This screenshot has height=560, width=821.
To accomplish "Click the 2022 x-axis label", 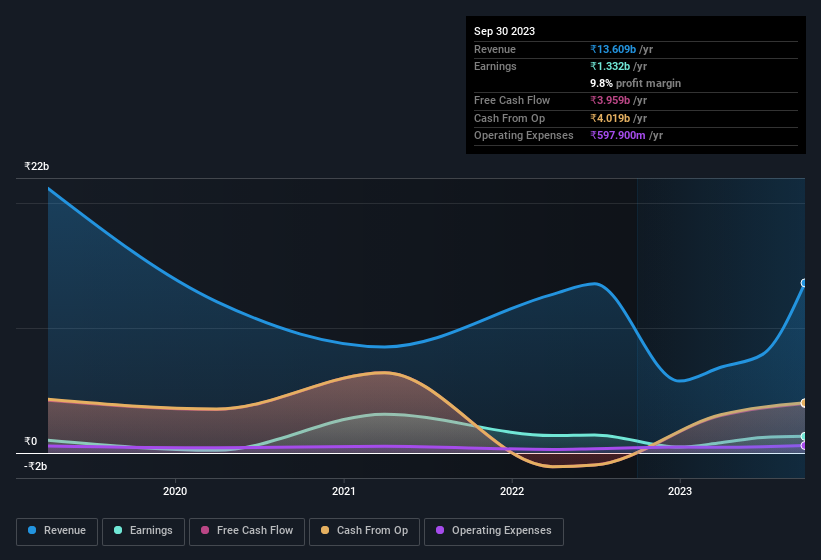I will (512, 491).
